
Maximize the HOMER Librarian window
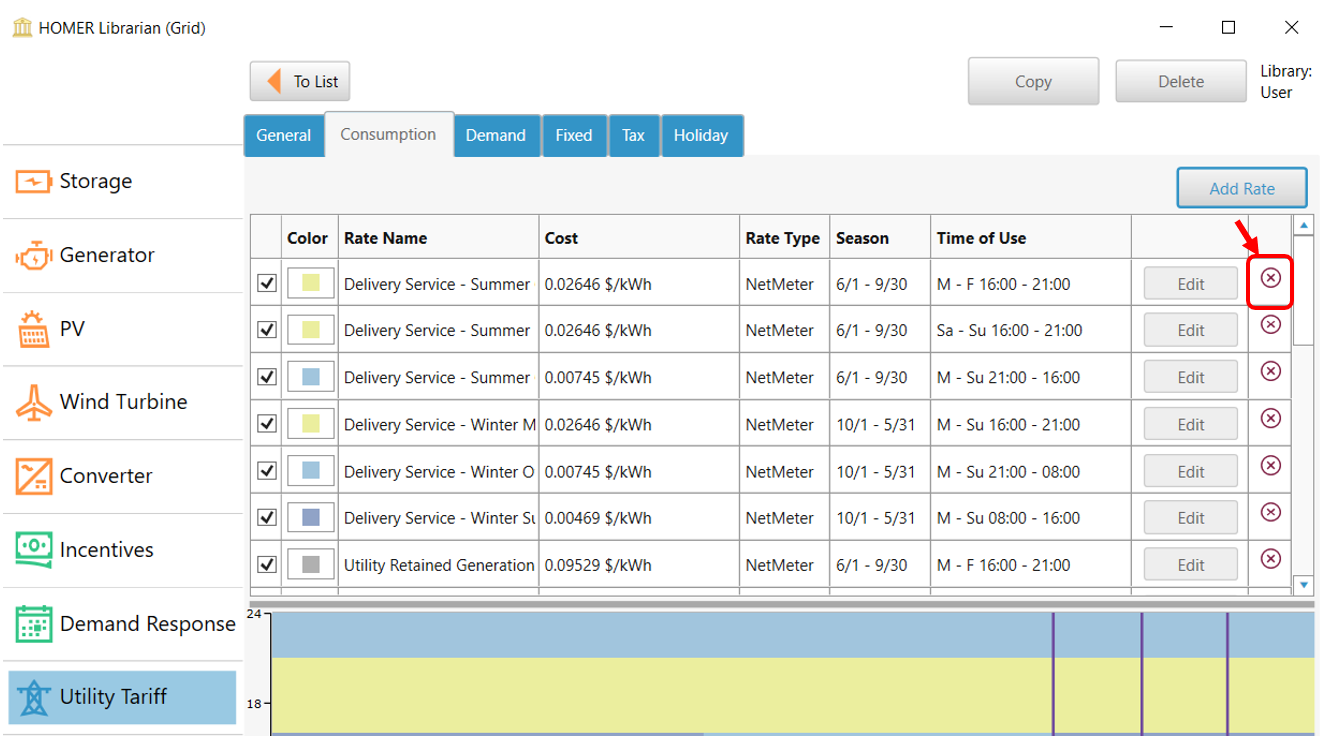coord(1229,27)
